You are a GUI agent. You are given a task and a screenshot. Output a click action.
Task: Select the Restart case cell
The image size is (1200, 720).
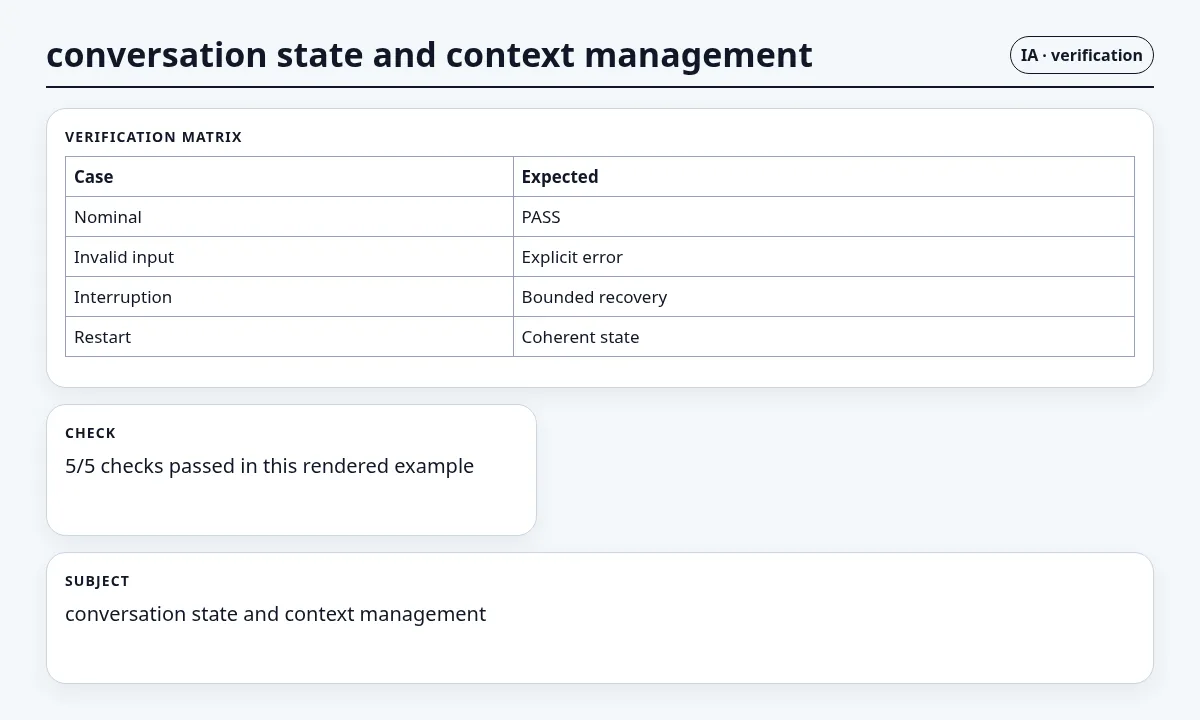coord(289,337)
